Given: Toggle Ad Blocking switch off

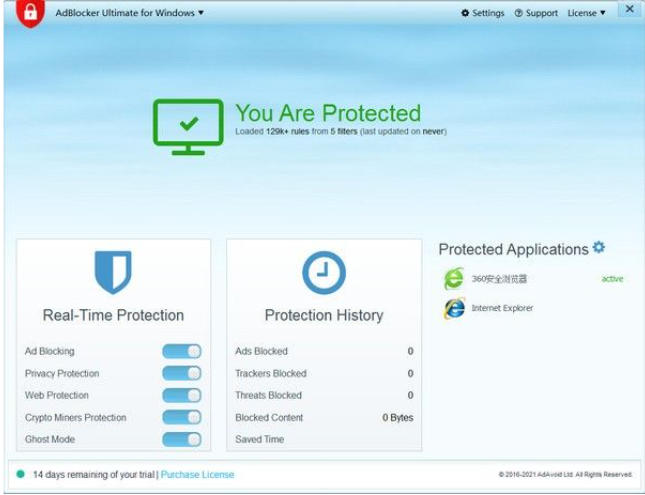Looking at the screenshot, I should 181,351.
